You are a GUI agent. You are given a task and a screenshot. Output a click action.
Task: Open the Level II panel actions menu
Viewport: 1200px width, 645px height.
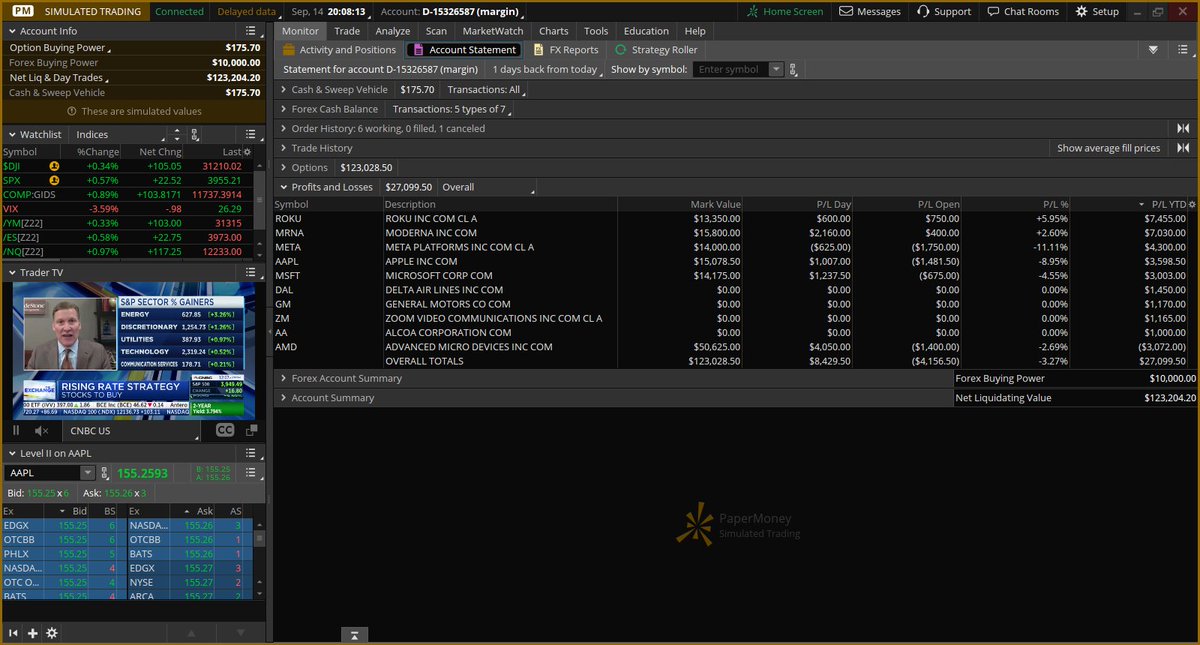tap(249, 453)
